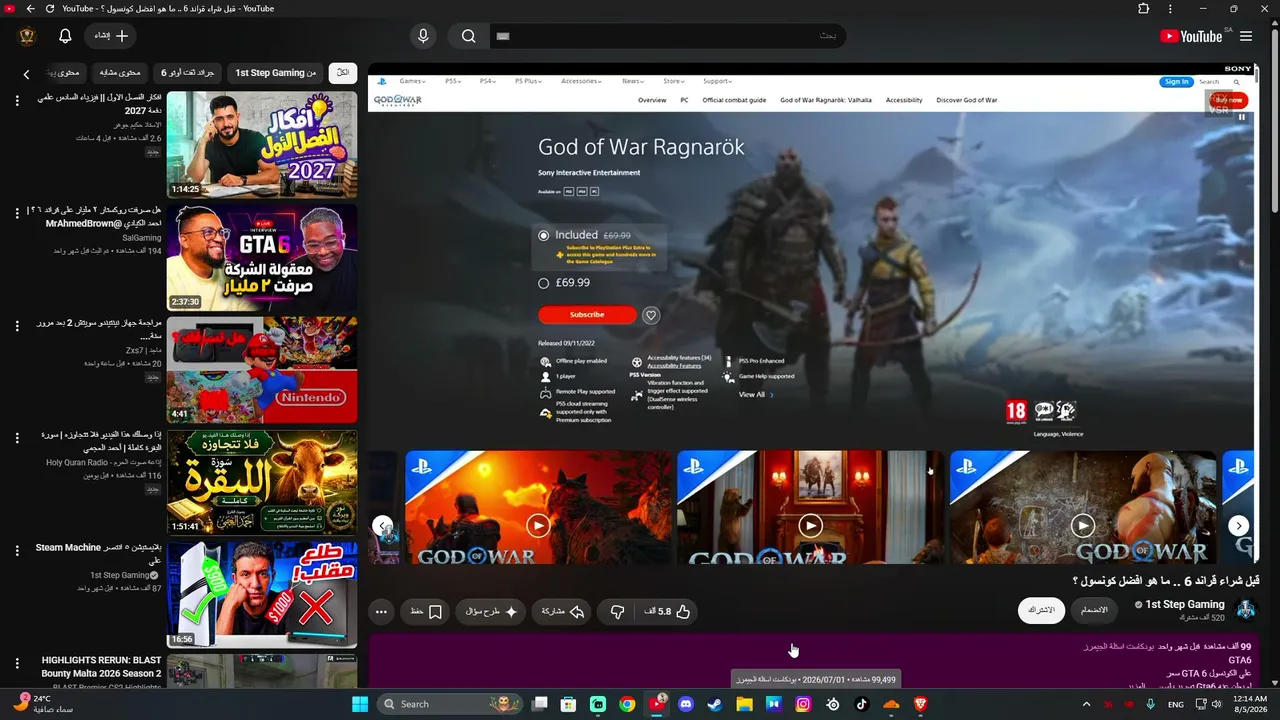Select the 'من 1st Step Gaming' chip
The height and width of the screenshot is (720, 1280).
276,73
